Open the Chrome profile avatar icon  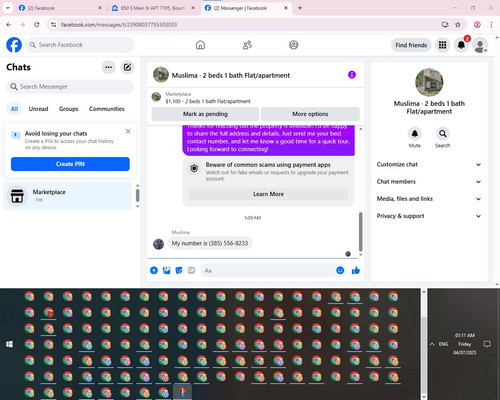(x=477, y=25)
